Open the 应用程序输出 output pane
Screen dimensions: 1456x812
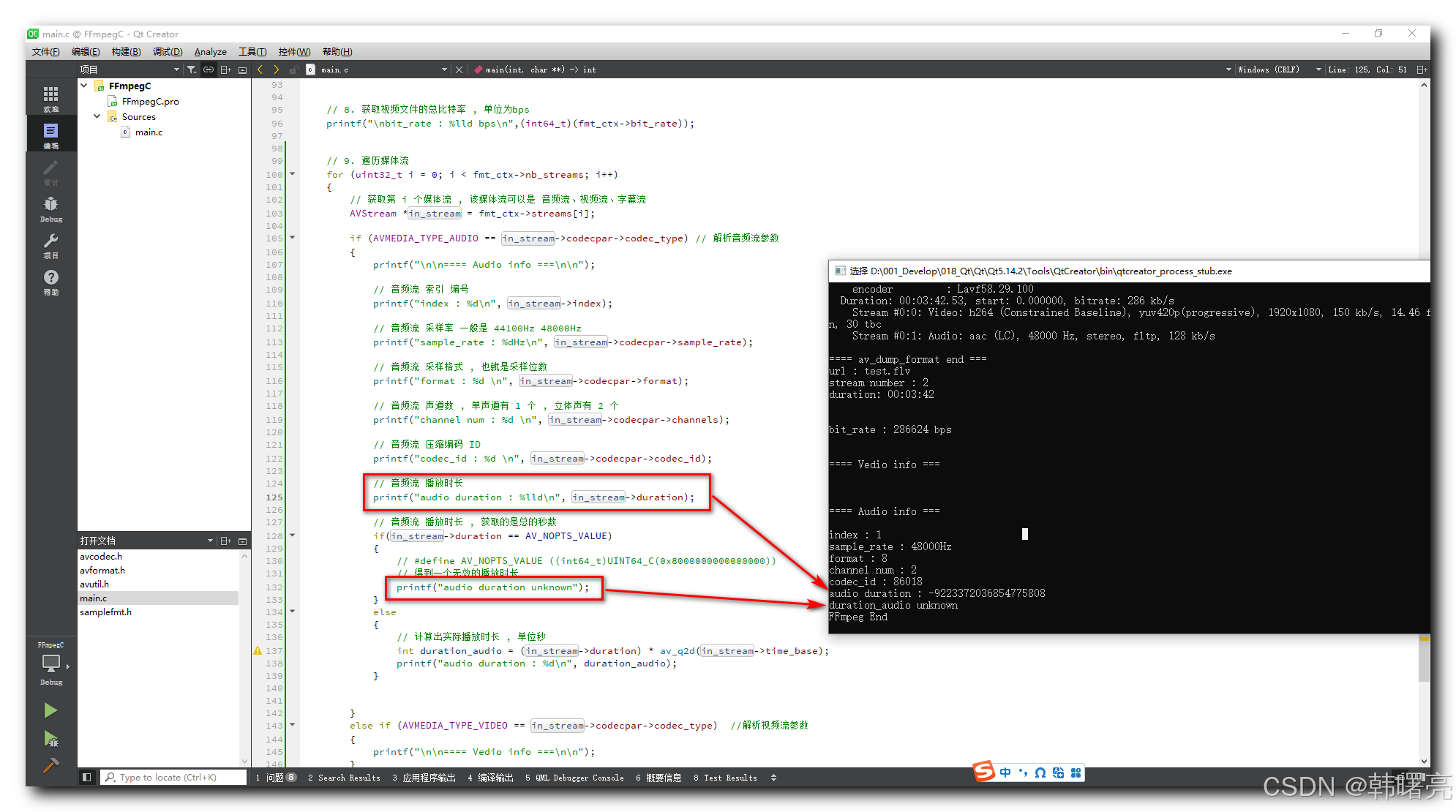[424, 778]
